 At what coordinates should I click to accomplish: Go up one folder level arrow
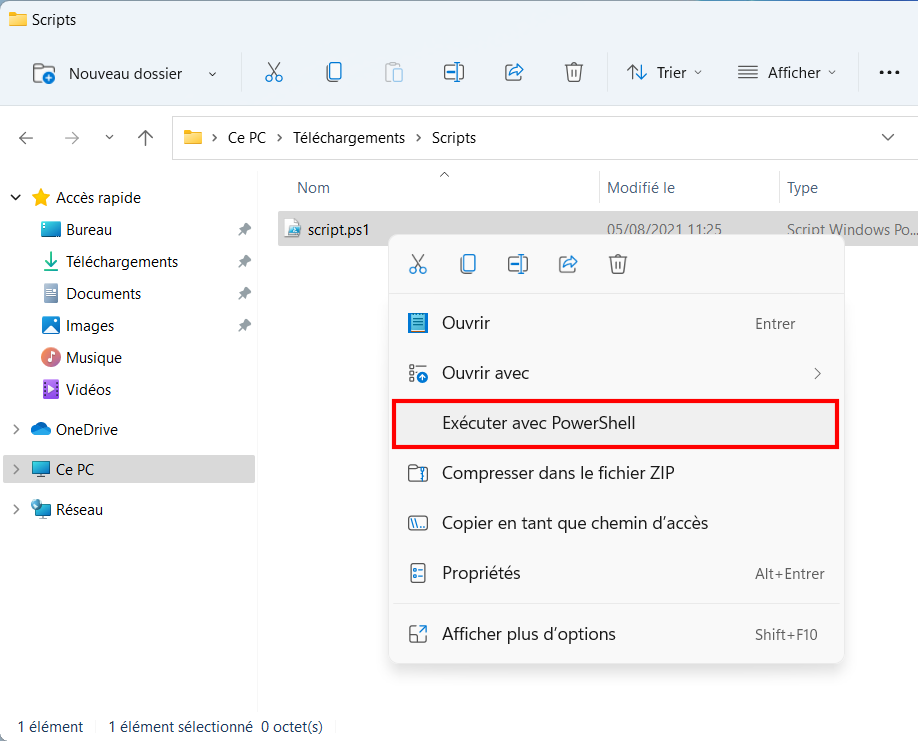(x=145, y=138)
